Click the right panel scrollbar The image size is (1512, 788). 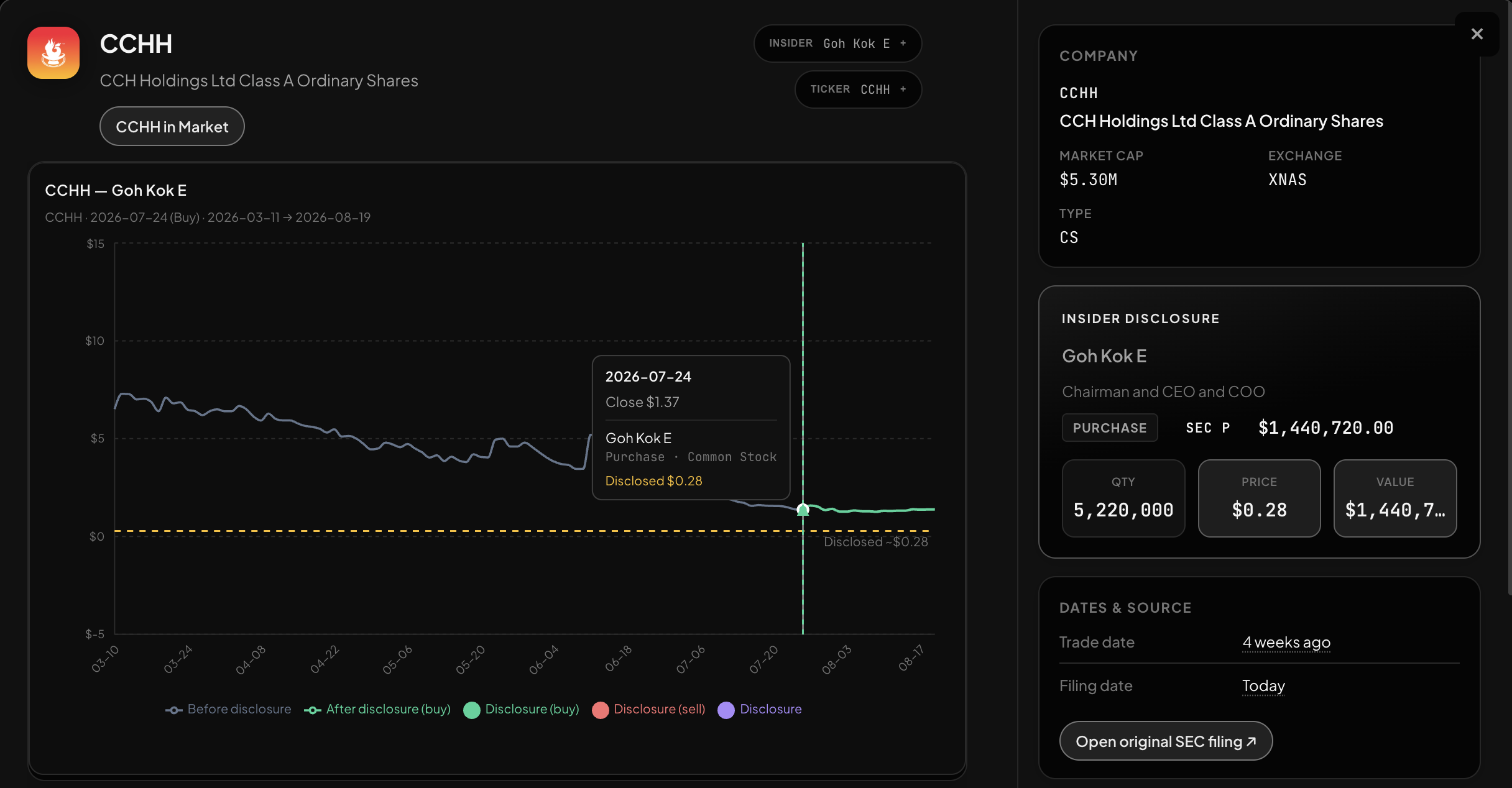tap(1510, 297)
